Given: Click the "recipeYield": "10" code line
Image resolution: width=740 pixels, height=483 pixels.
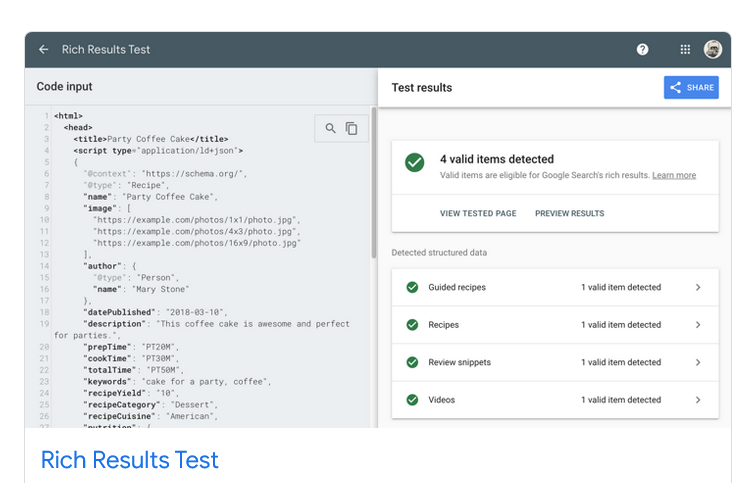Looking at the screenshot, I should (x=131, y=393).
